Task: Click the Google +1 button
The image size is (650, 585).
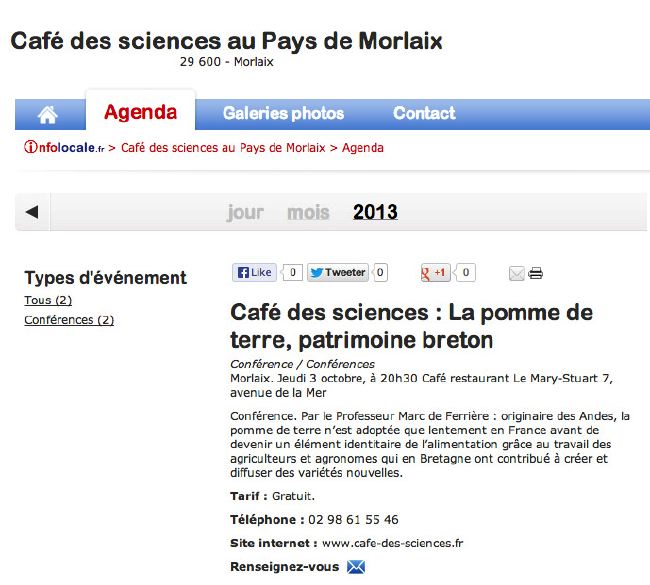Action: tap(435, 272)
